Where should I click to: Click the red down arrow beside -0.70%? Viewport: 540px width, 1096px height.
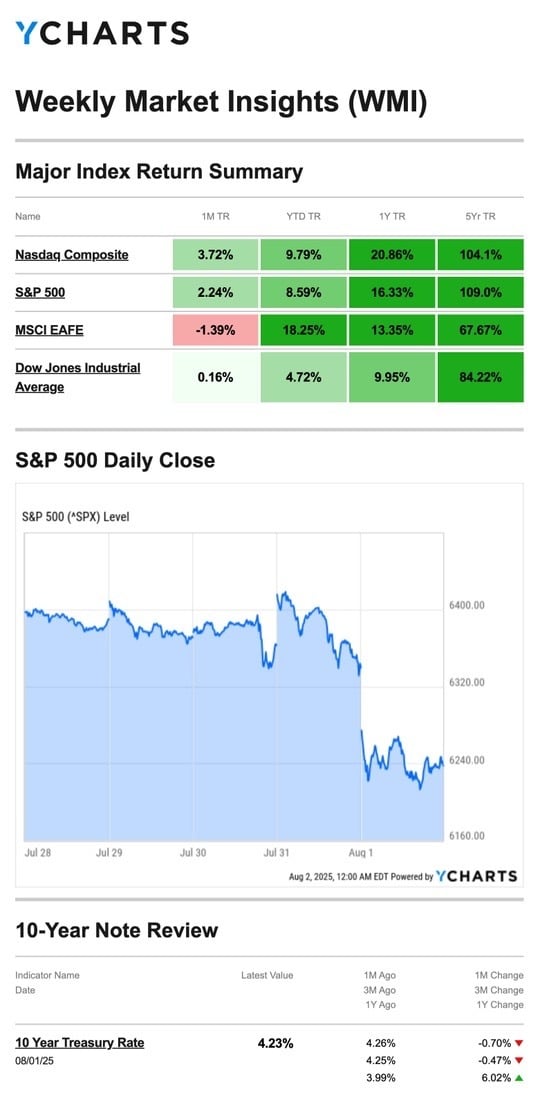coord(518,1044)
